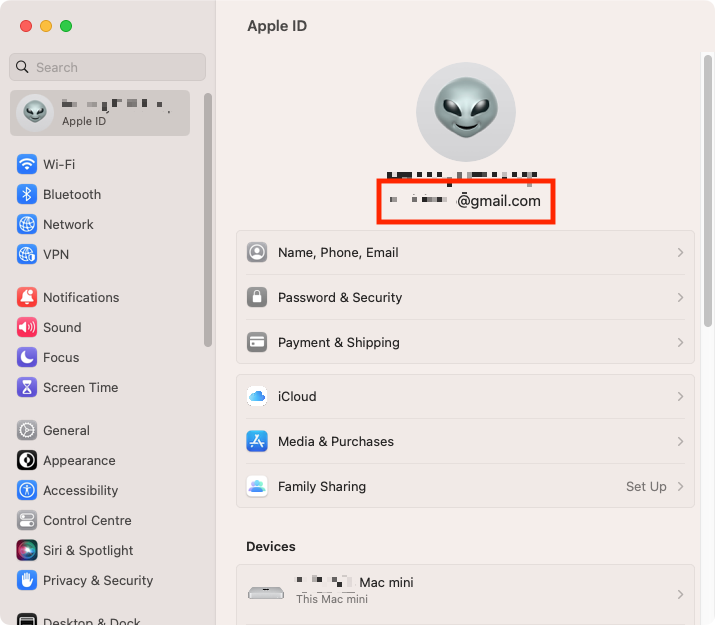Click the Wi-Fi icon in sidebar
715x625 pixels.
(27, 164)
